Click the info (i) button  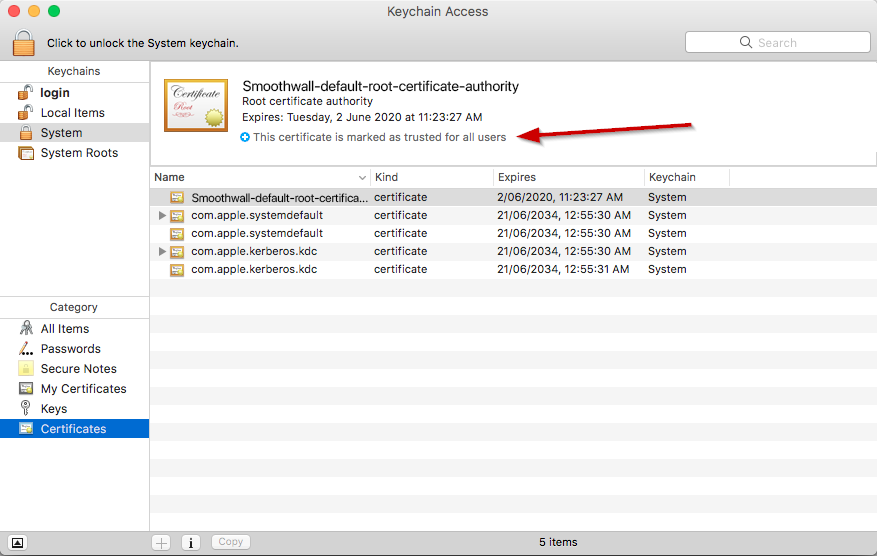click(x=191, y=542)
